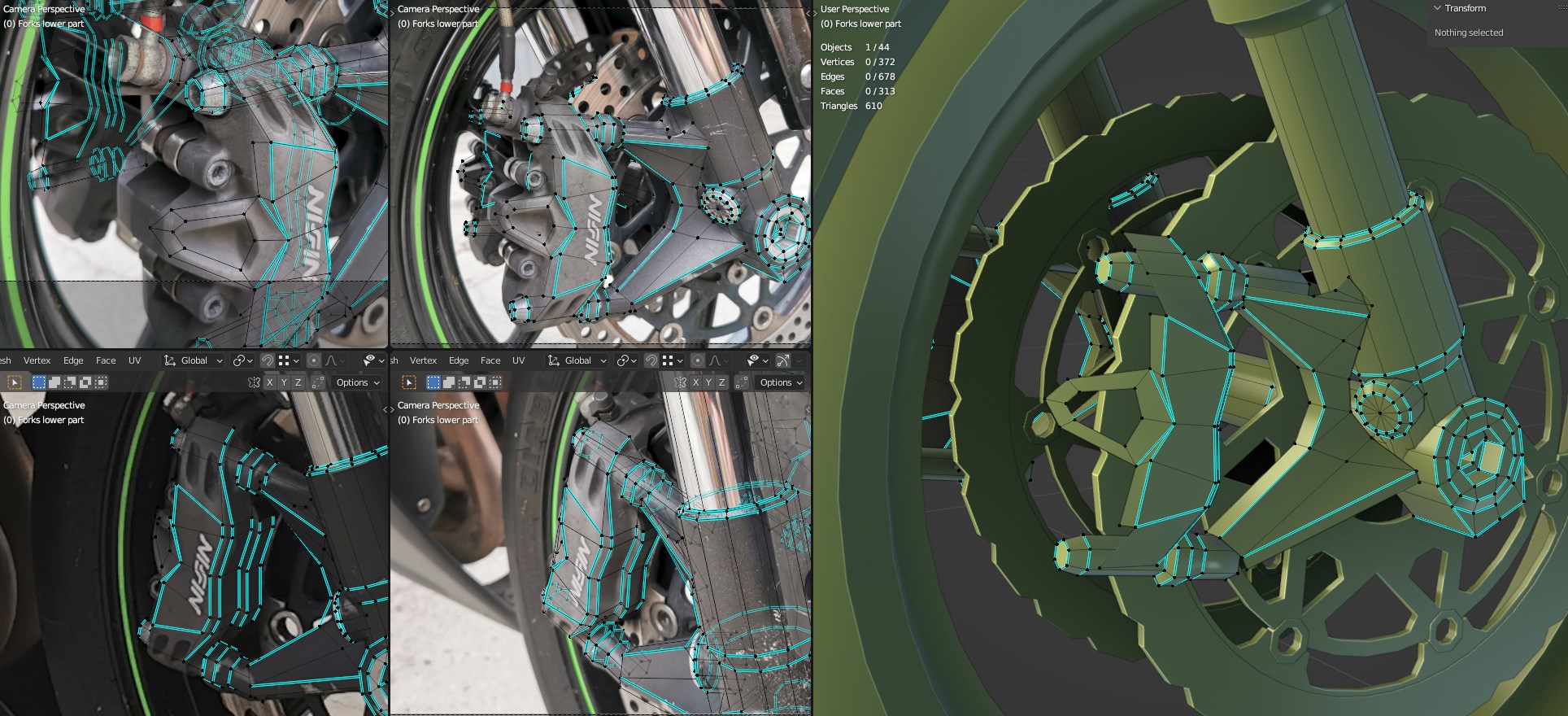Choose Set selection mode in bottom-left viewport
This screenshot has height=716, width=1568.
[39, 382]
